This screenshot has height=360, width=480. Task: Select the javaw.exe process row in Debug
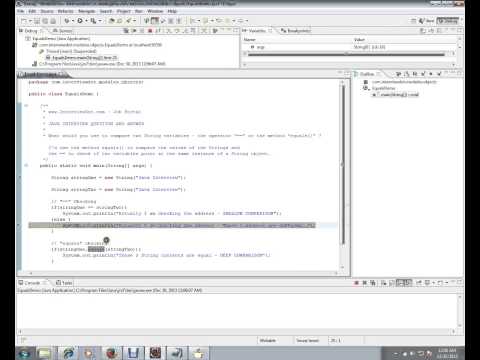pos(99,63)
